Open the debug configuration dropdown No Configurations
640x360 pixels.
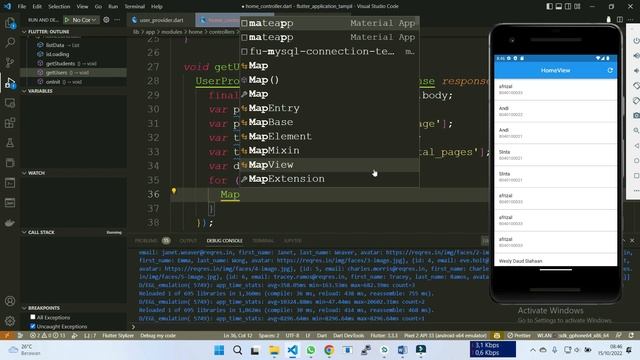pos(84,20)
